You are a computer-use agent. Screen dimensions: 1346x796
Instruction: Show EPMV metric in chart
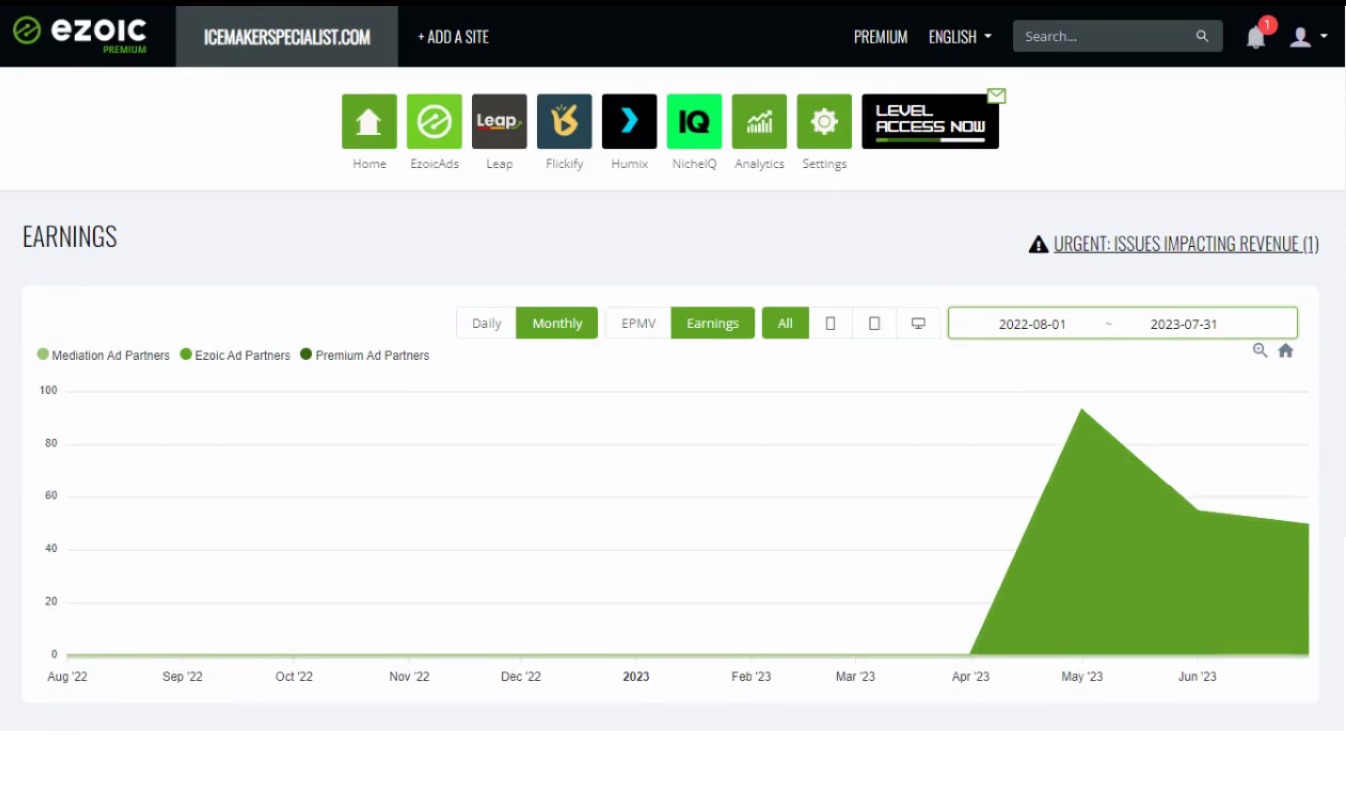(638, 323)
